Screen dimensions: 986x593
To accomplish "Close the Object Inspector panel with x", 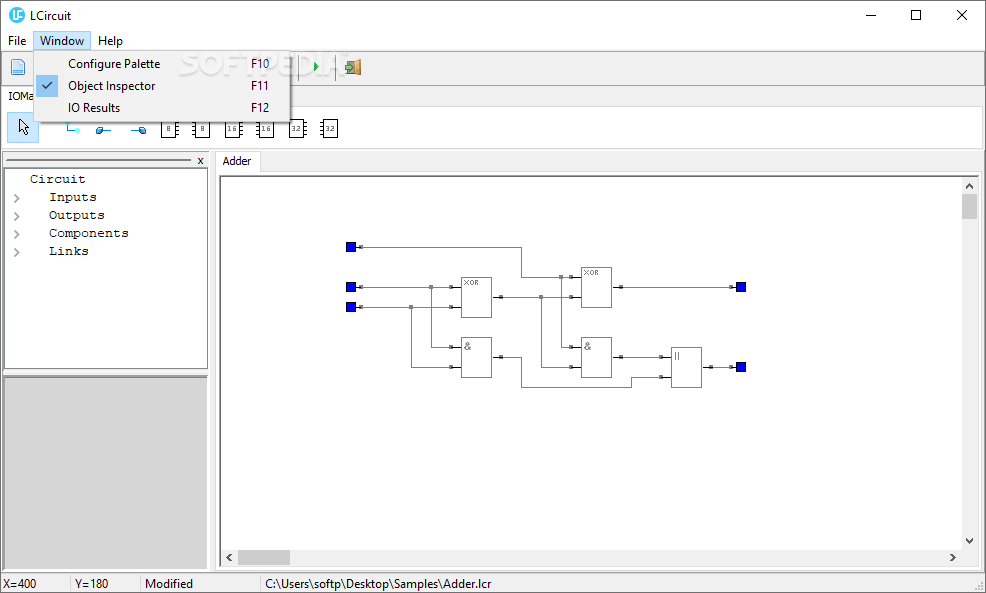I will click(201, 161).
